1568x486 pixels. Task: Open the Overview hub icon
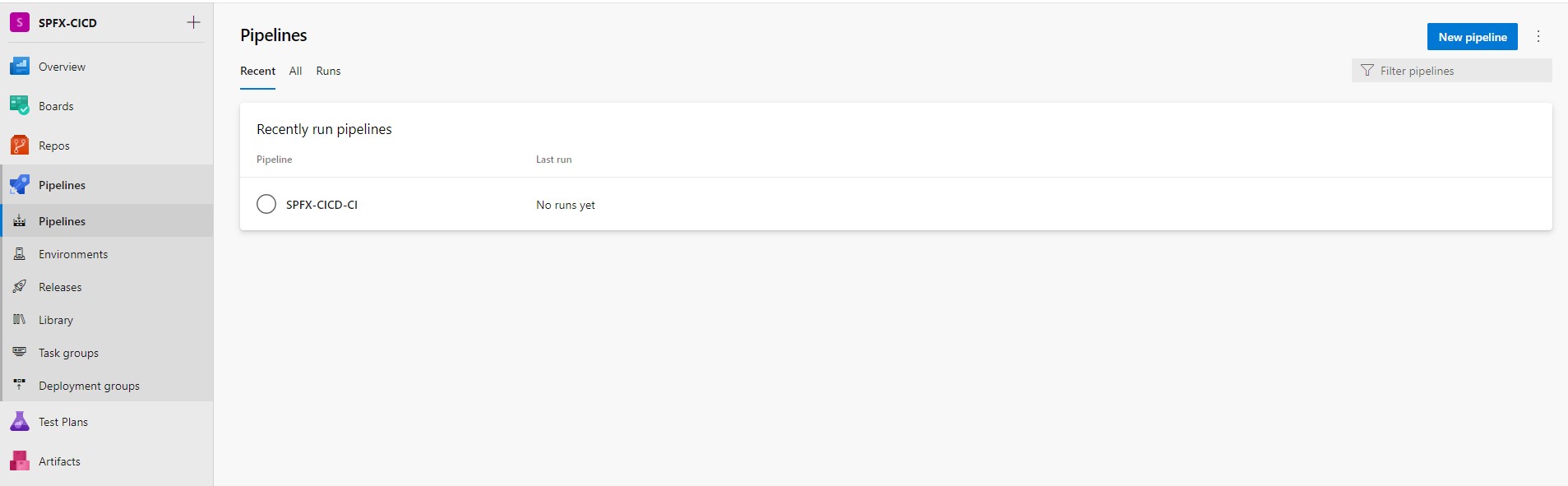pos(20,67)
